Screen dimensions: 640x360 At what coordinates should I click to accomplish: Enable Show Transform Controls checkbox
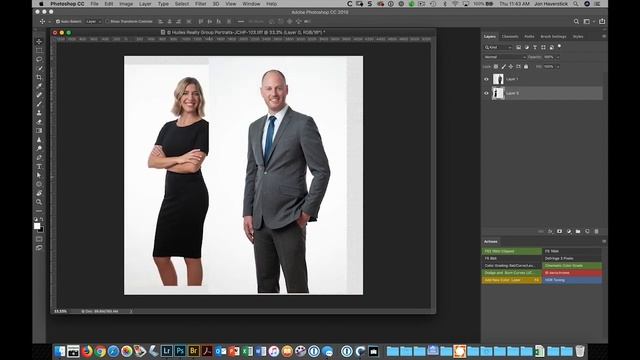[x=107, y=21]
